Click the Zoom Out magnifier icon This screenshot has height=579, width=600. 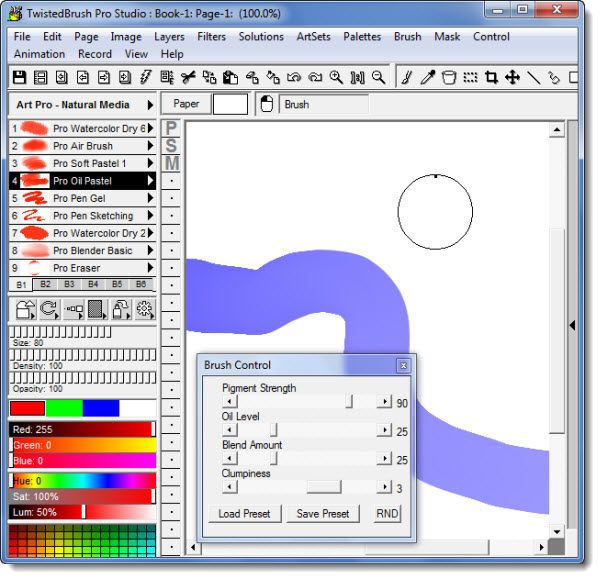click(378, 78)
